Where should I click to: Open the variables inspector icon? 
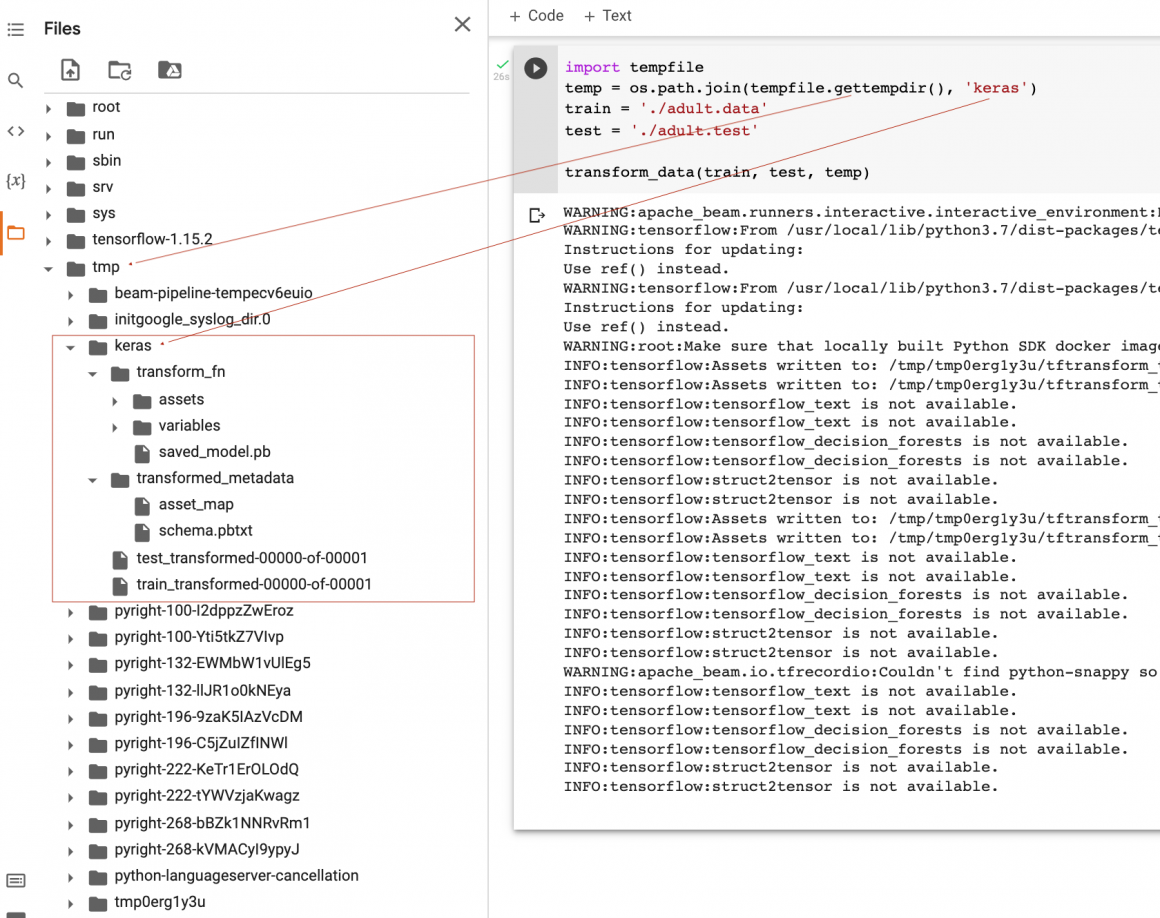[15, 181]
